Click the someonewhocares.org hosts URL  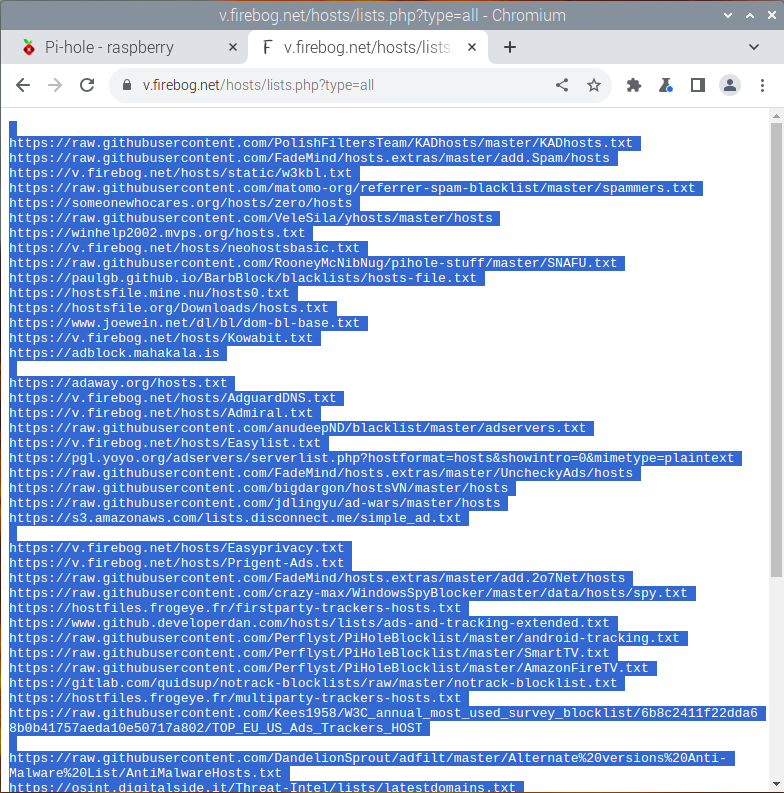(180, 203)
